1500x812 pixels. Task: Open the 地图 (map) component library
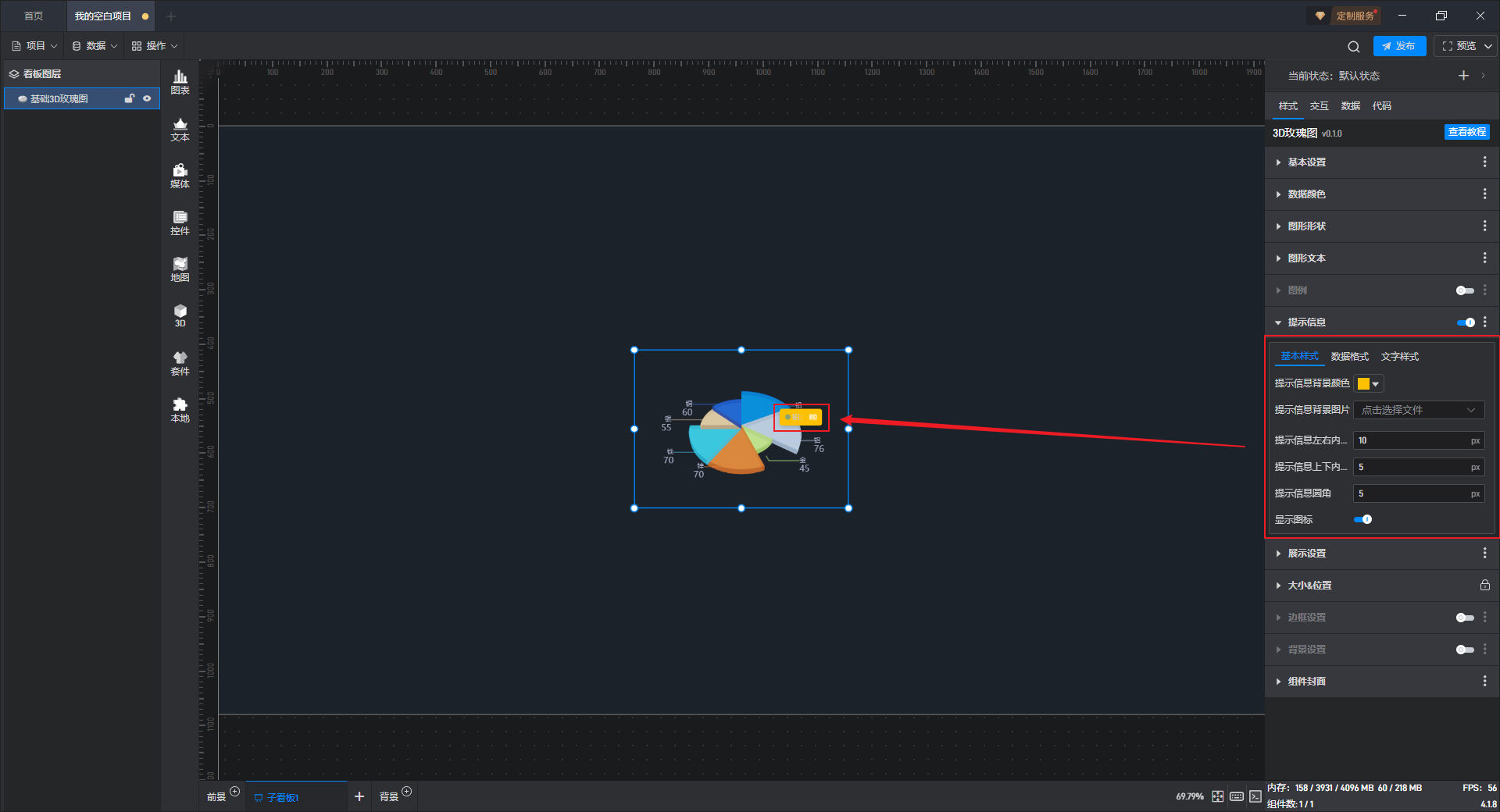coord(180,269)
